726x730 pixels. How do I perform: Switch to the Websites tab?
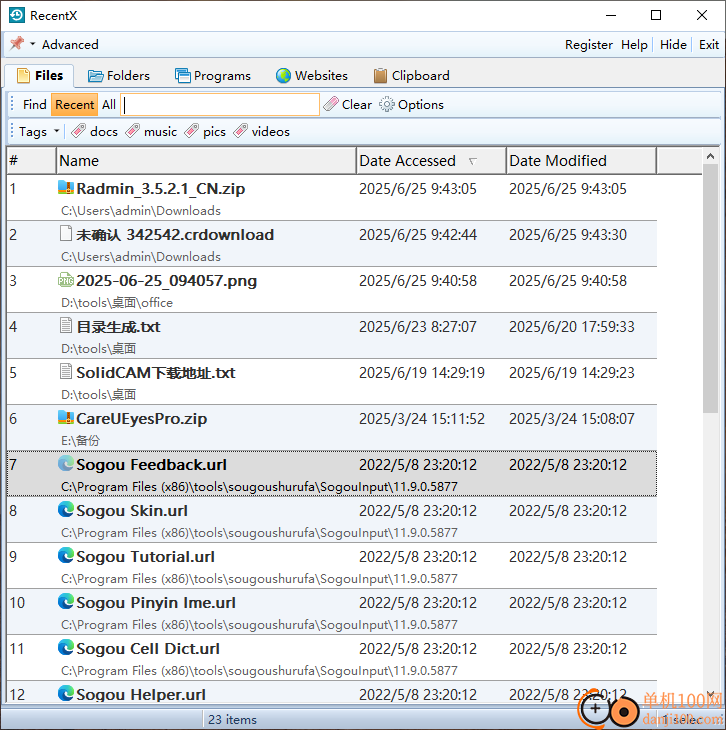click(x=311, y=75)
